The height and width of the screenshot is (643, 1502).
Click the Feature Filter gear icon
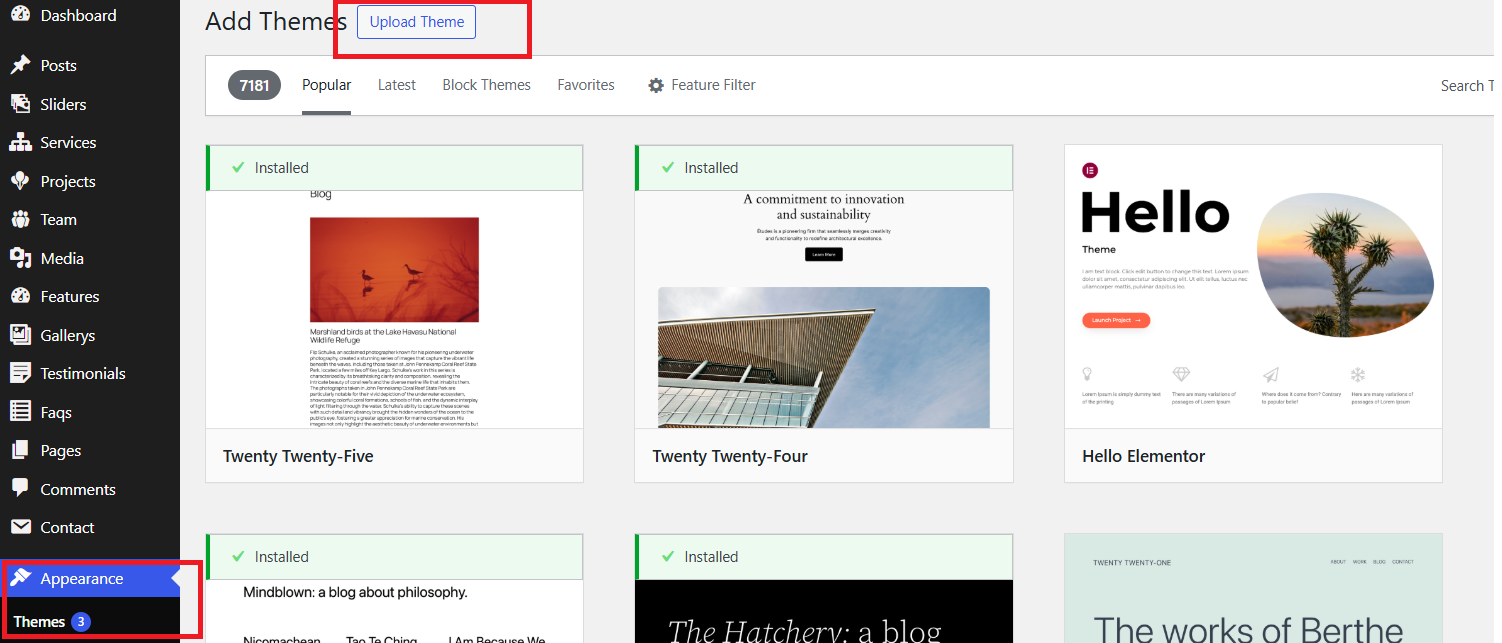tap(656, 86)
